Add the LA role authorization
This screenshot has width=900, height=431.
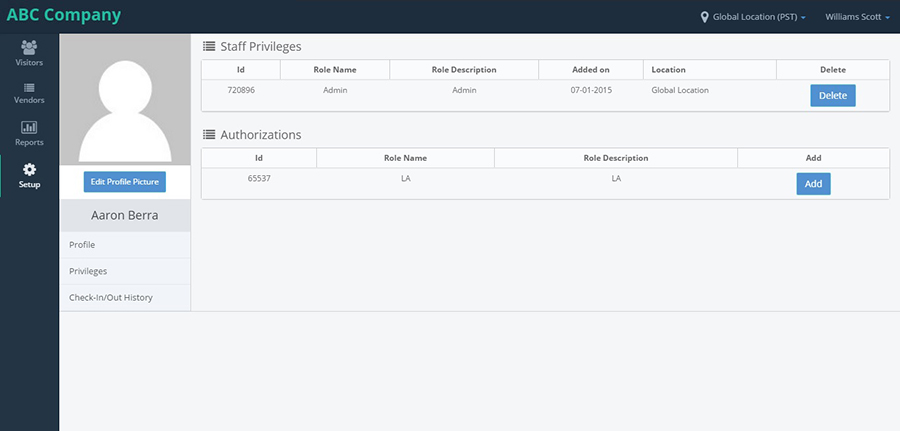point(813,184)
